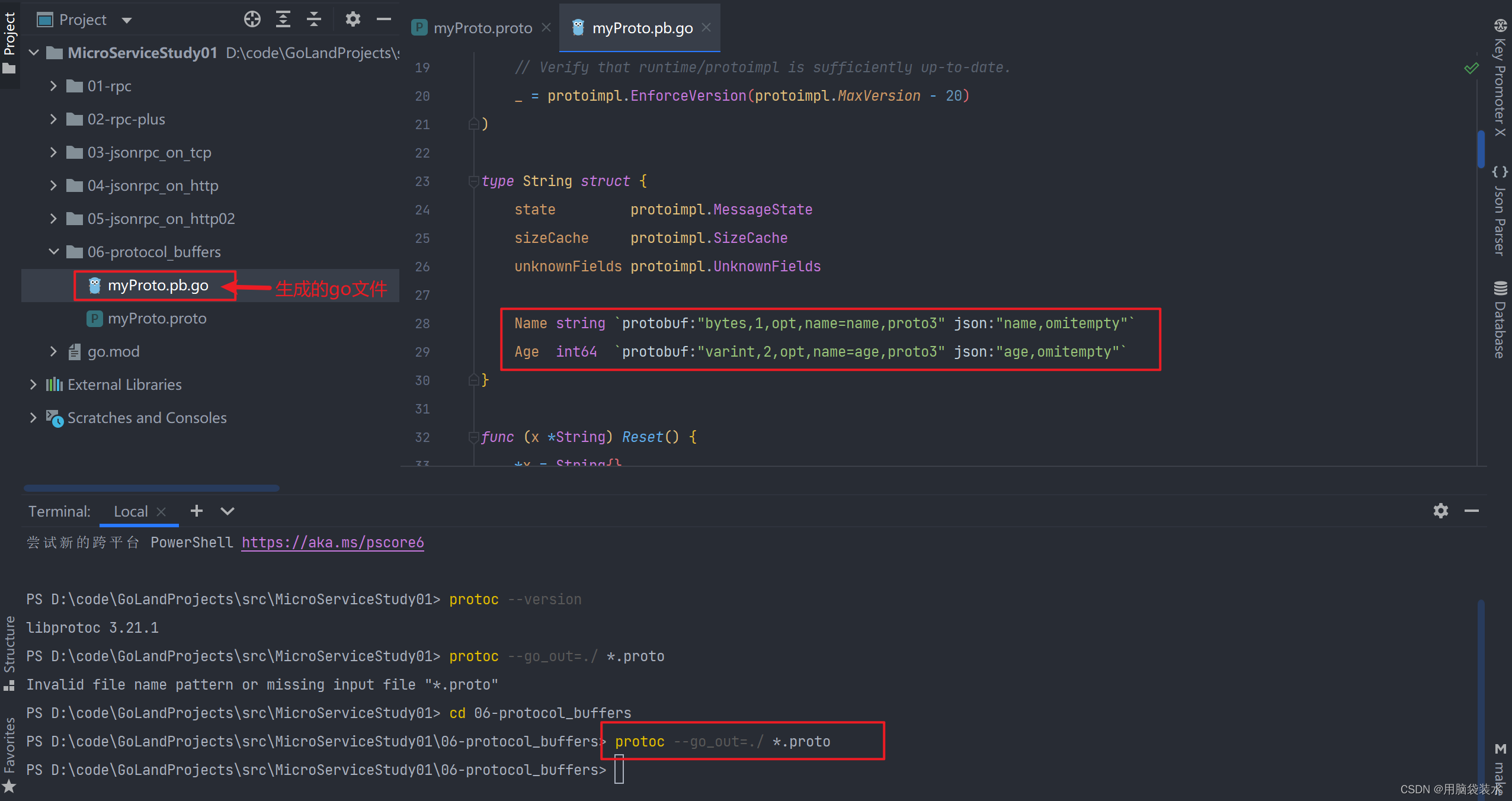Expand Scratches and Consoles node
The image size is (1512, 801).
(x=33, y=418)
